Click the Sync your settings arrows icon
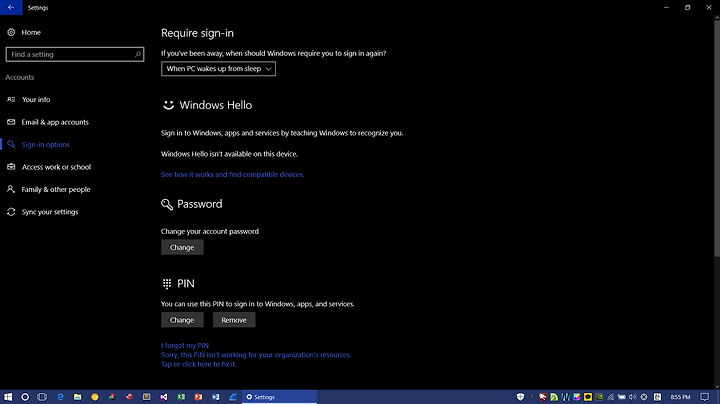Viewport: 720px width, 404px height. tap(11, 212)
